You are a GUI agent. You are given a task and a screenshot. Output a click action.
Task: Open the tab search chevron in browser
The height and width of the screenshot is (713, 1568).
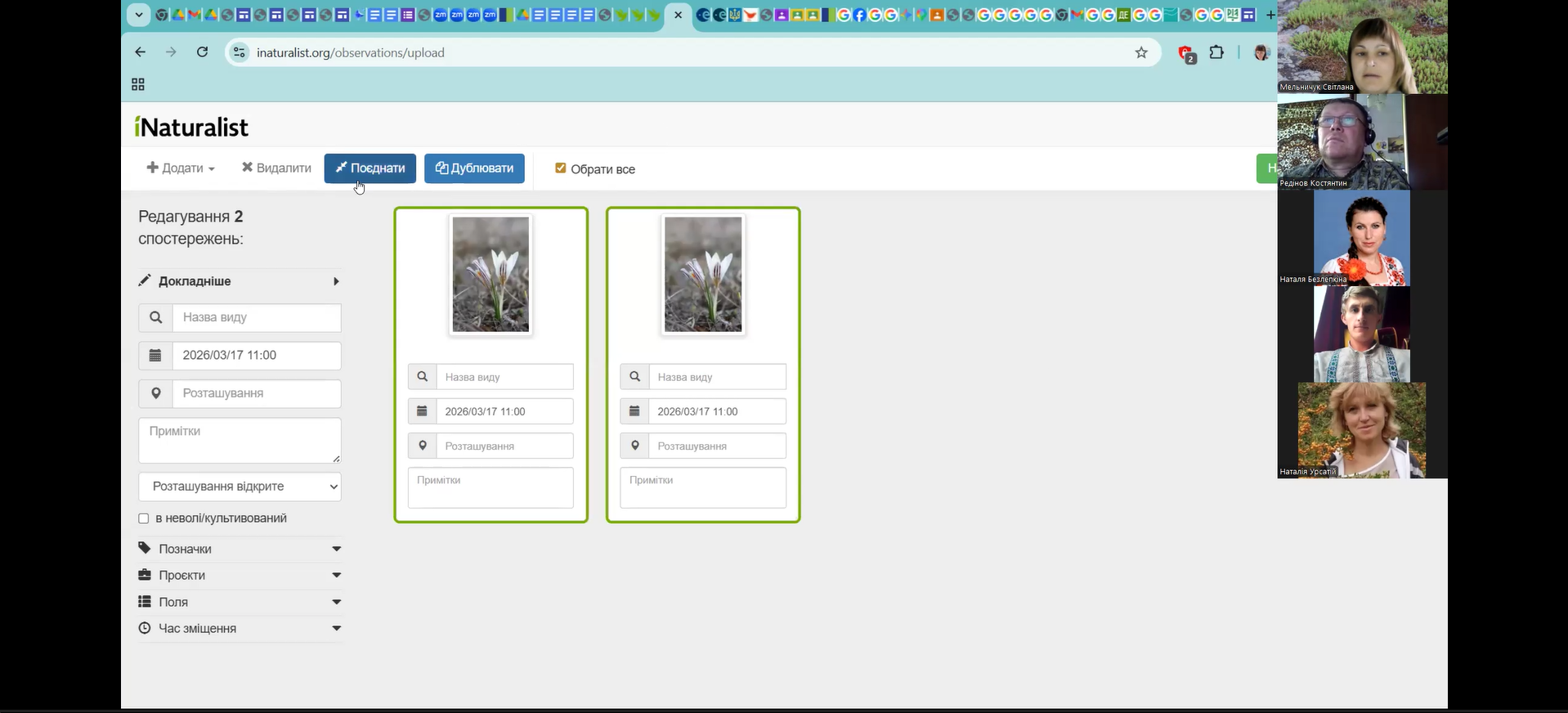[138, 15]
